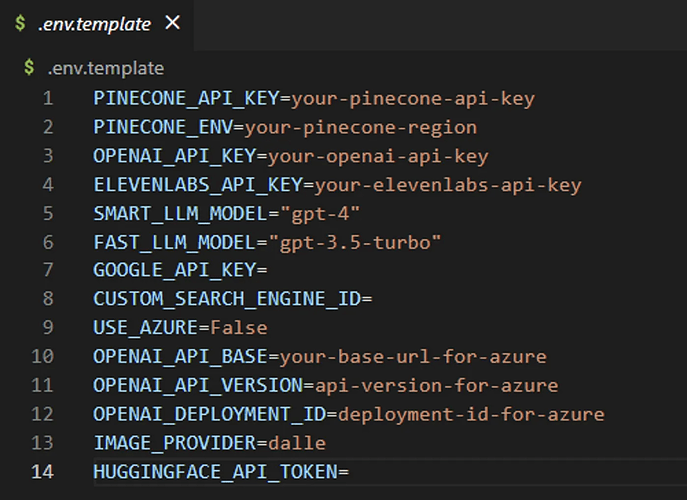Click the OPENAI_API_KEY variable name

[x=174, y=157]
